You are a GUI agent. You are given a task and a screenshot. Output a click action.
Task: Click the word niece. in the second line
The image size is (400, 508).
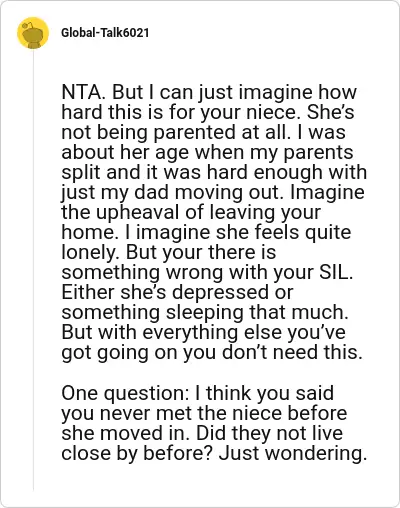tap(274, 112)
